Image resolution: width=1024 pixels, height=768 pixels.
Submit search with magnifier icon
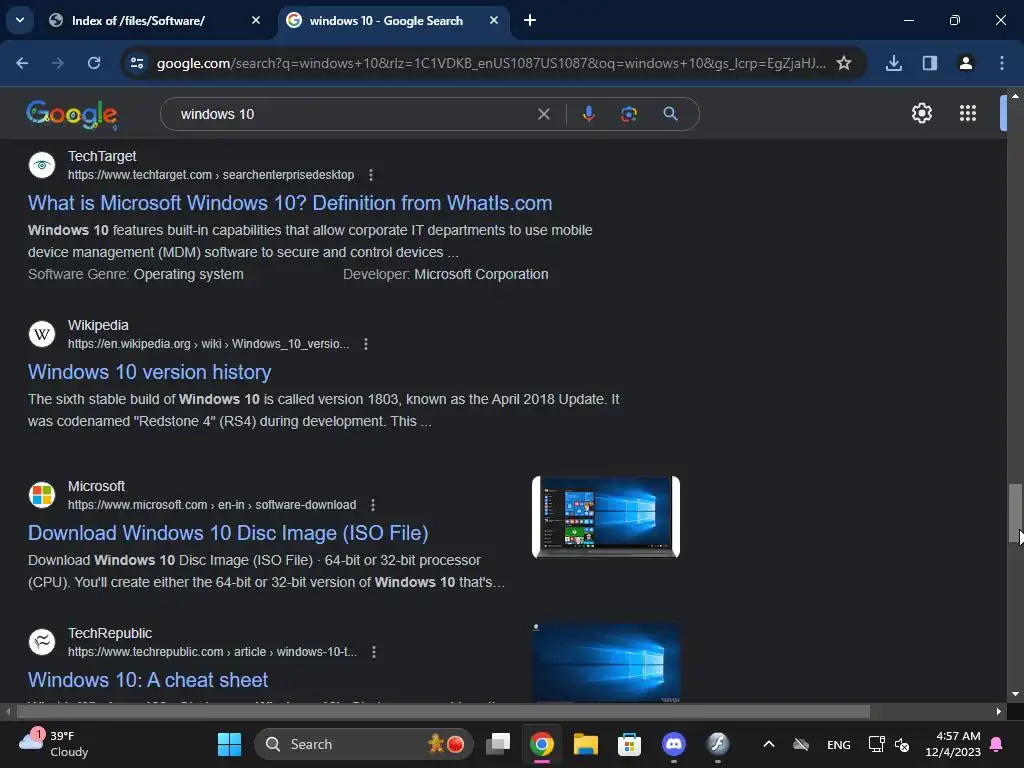670,114
